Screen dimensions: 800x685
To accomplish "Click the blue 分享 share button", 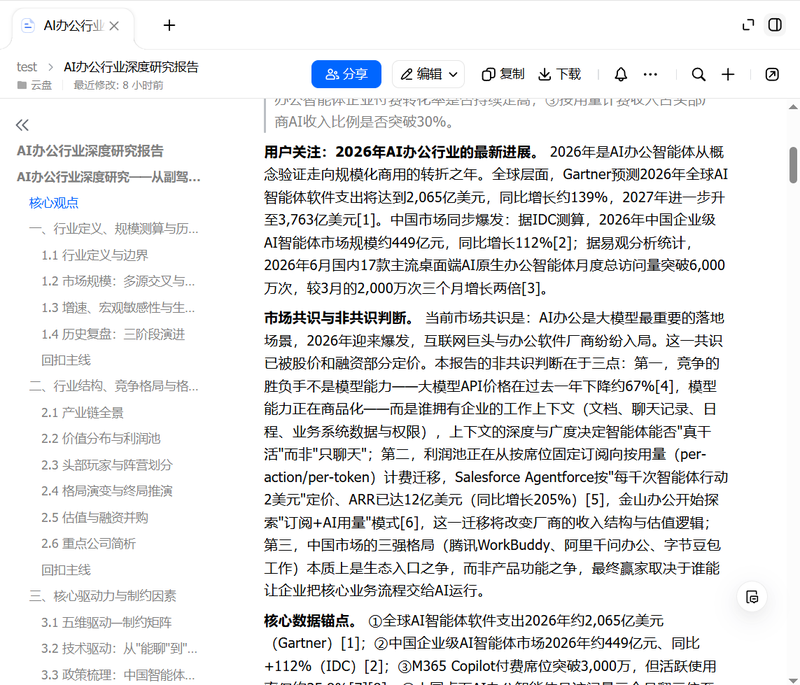I will (x=346, y=74).
